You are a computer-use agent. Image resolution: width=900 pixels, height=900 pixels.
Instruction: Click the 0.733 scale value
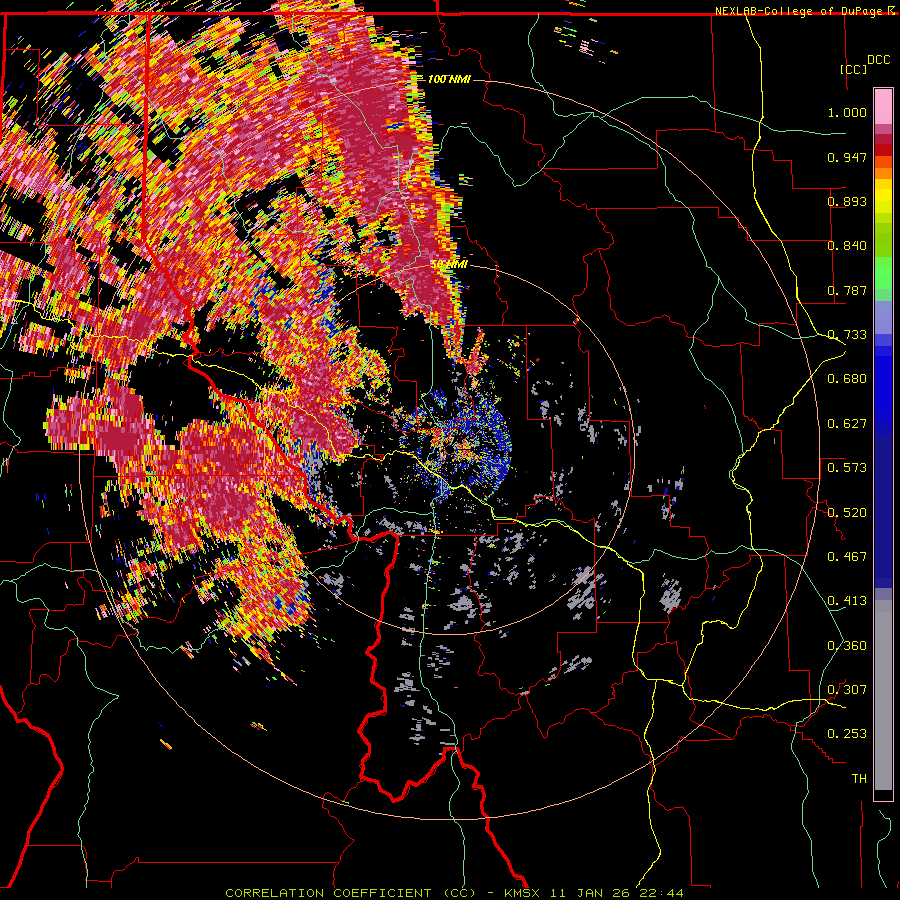tap(847, 335)
